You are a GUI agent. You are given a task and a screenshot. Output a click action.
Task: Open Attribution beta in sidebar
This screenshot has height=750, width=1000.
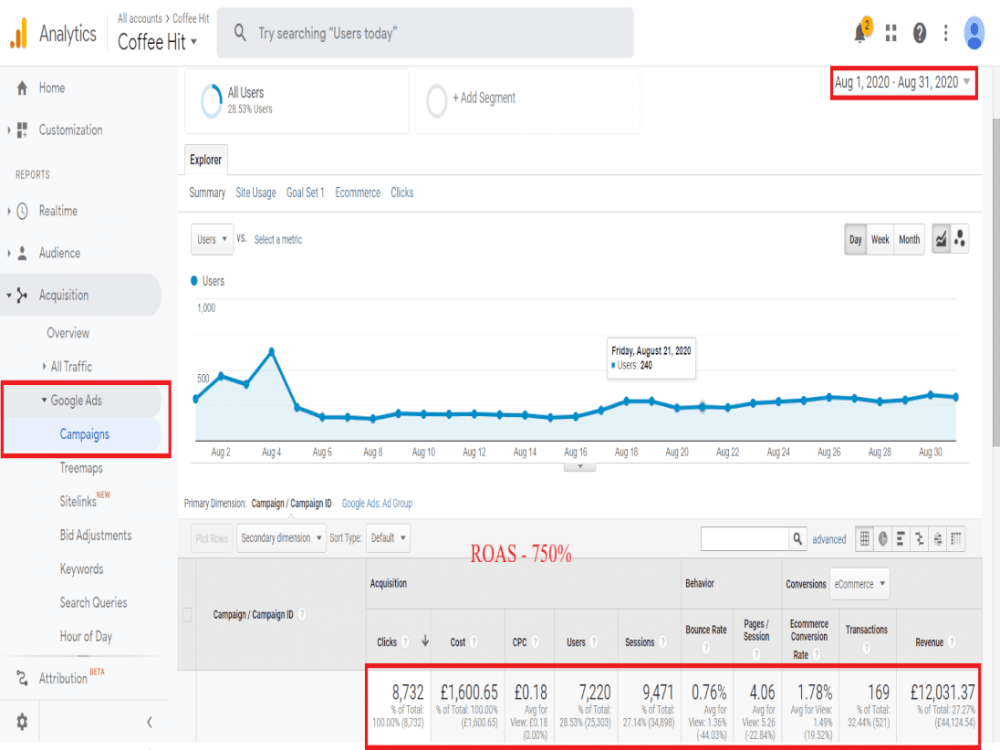(x=62, y=678)
